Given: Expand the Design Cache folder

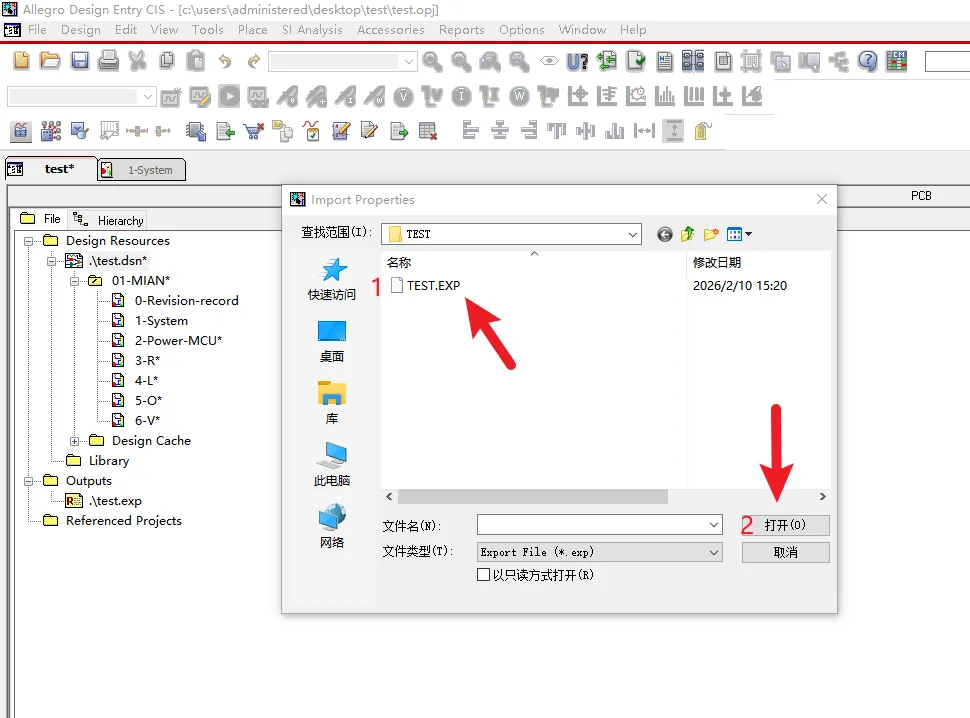Looking at the screenshot, I should pos(74,442).
